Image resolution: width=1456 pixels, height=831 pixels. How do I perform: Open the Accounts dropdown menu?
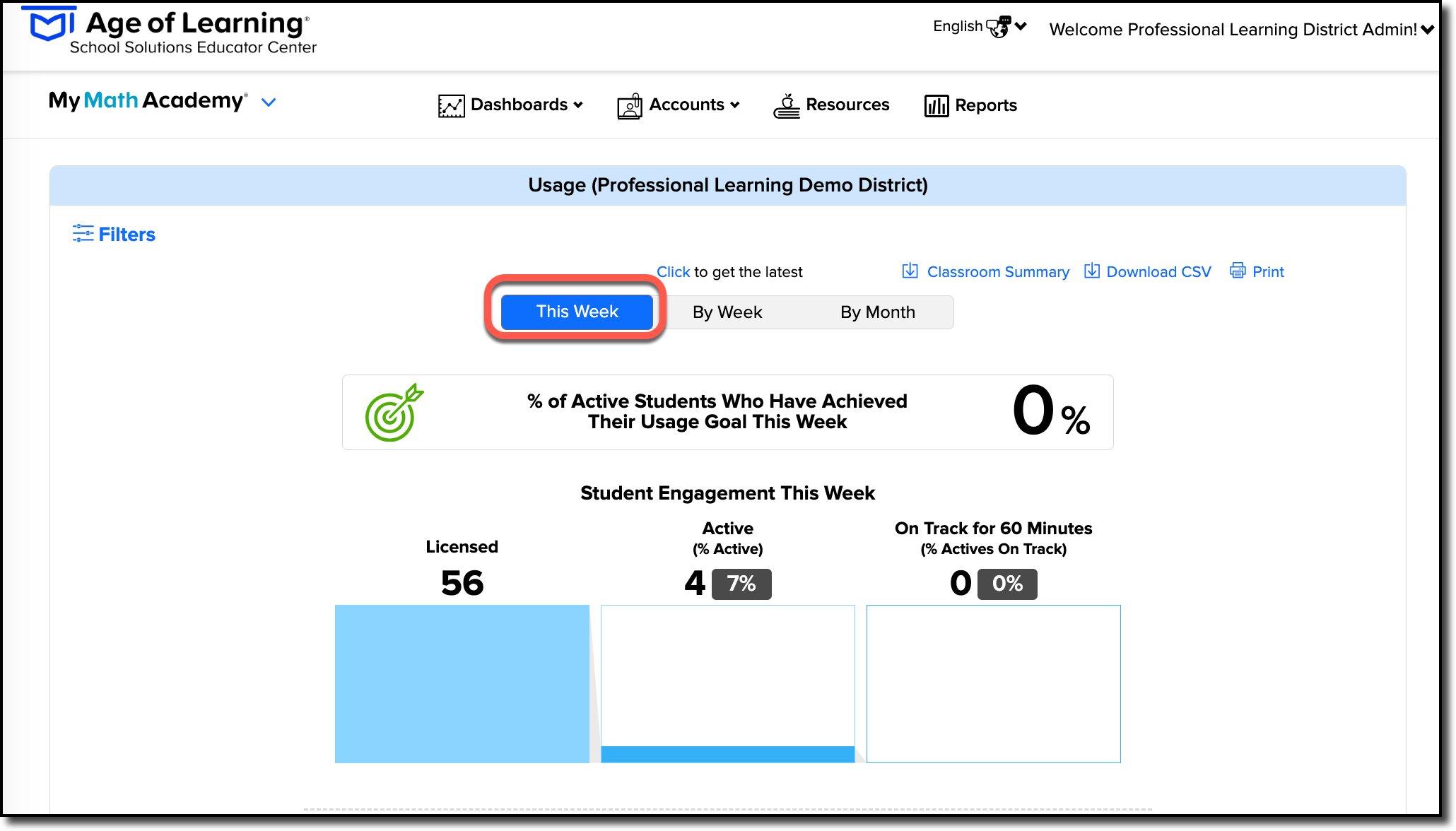[x=679, y=105]
